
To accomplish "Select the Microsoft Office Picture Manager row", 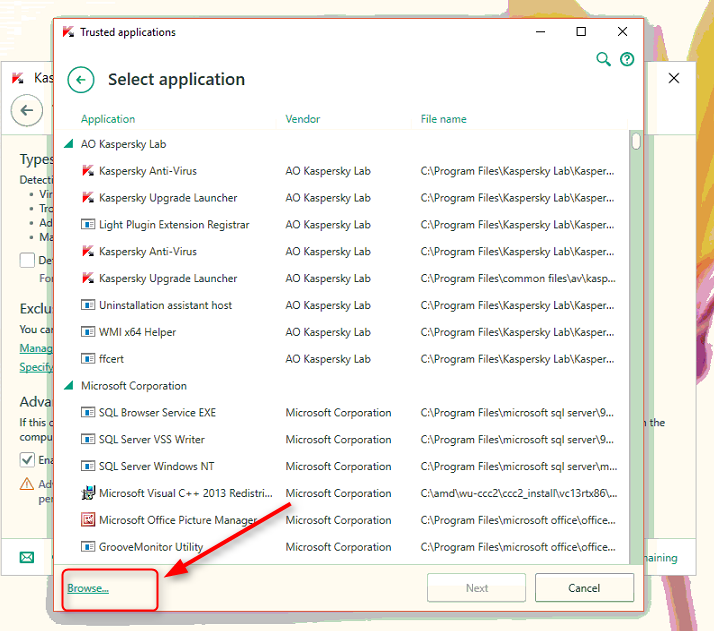I will pyautogui.click(x=342, y=520).
